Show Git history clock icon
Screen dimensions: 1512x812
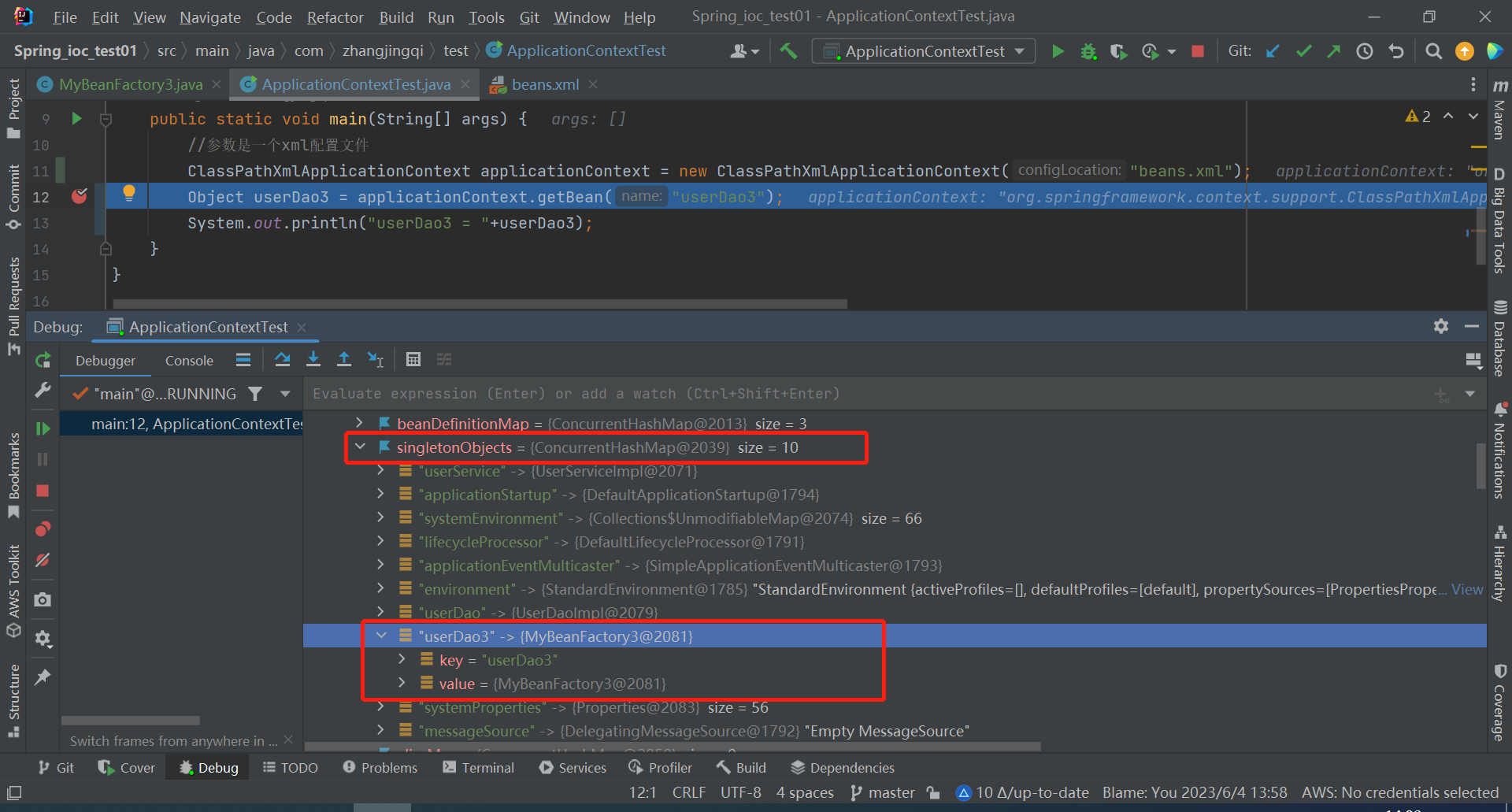[x=1365, y=51]
